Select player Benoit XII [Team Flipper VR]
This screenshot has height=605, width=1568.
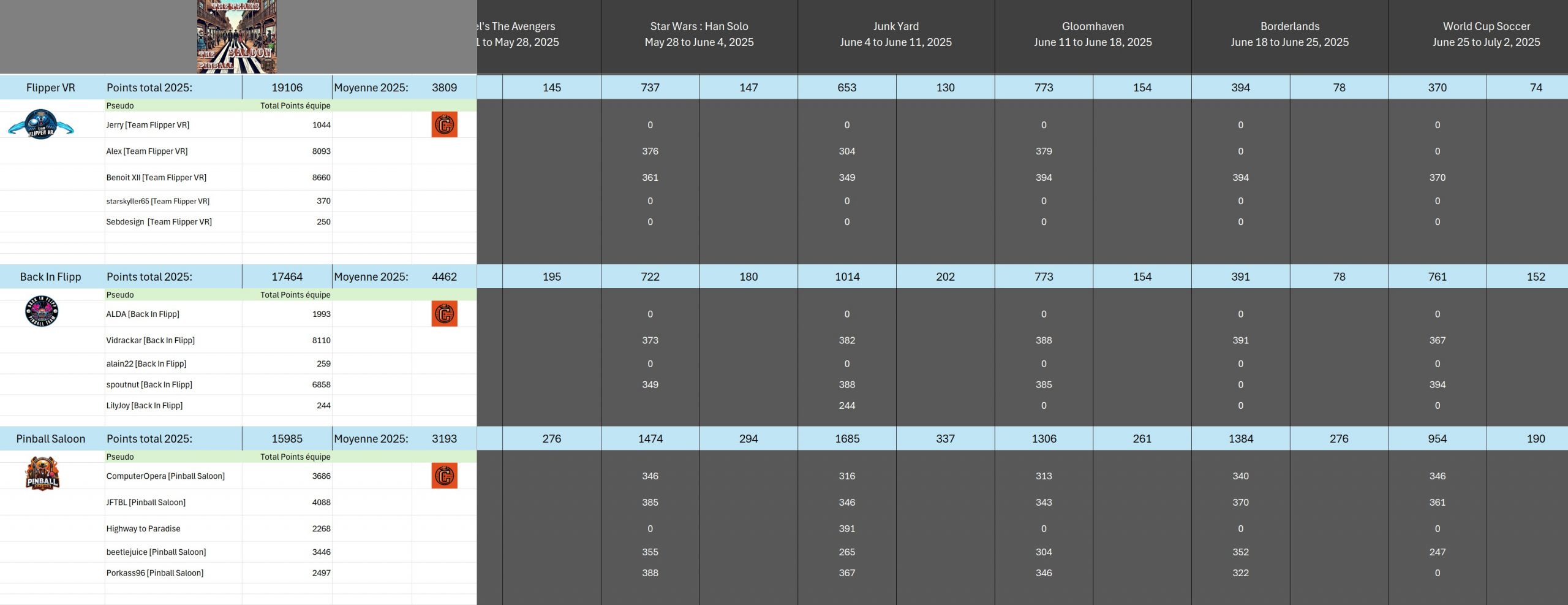click(156, 178)
